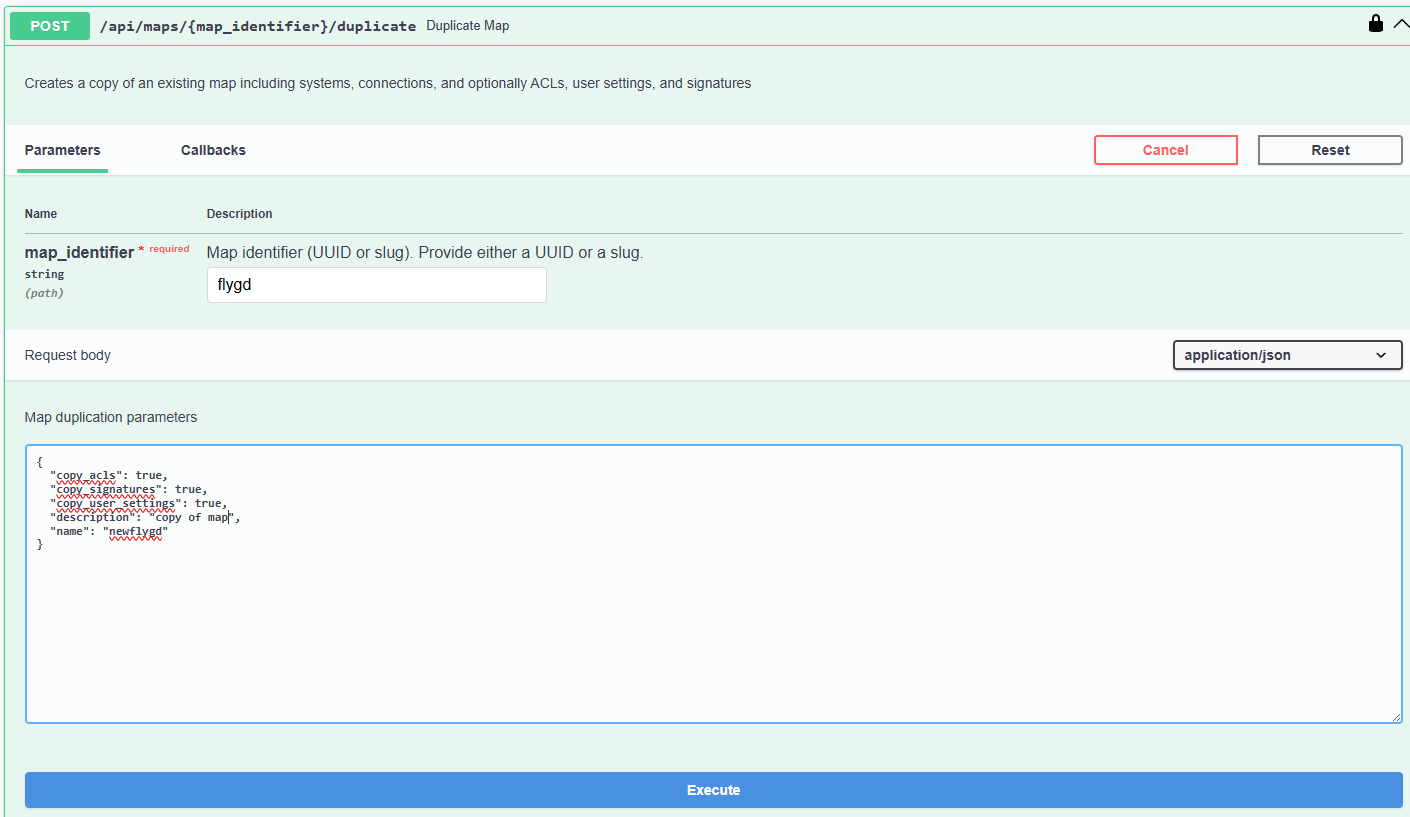Select the Parameters tab
Viewport: 1410px width, 817px height.
point(62,150)
